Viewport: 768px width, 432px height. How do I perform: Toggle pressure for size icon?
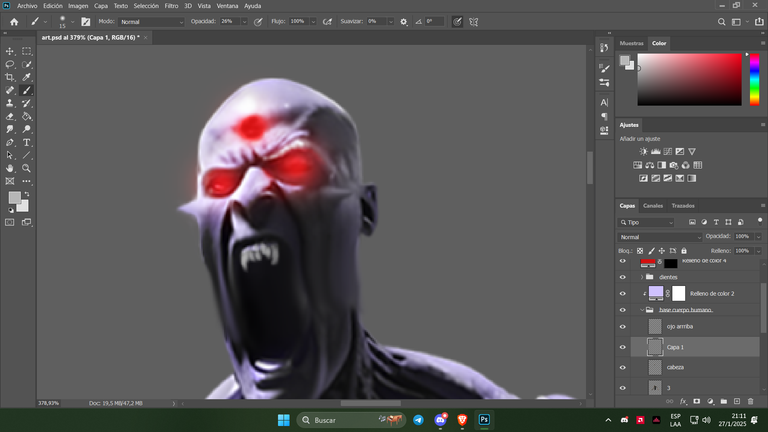click(x=457, y=22)
